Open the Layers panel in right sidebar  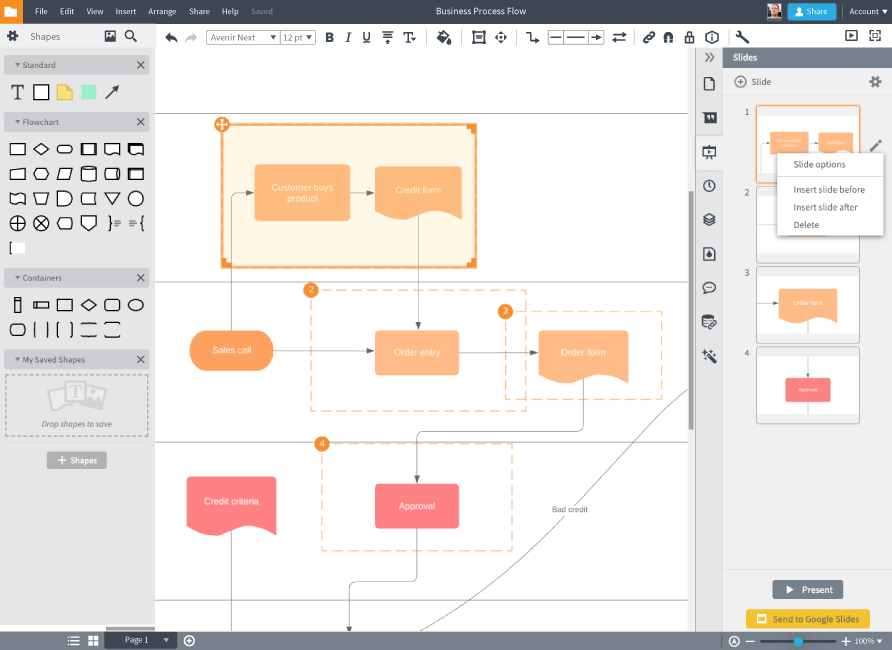coord(709,219)
